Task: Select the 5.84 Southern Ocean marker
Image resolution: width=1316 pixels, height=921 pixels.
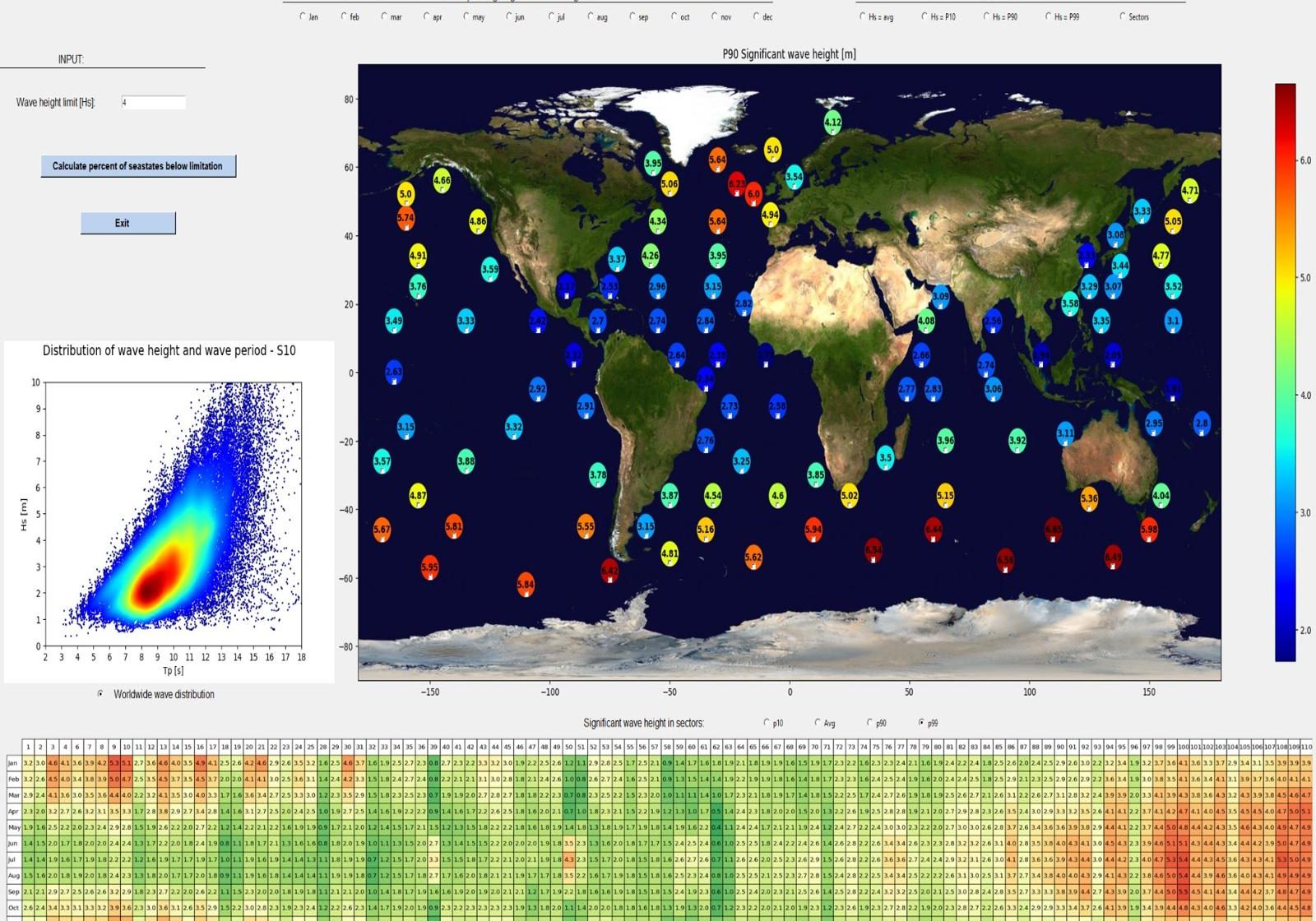Action: (526, 585)
